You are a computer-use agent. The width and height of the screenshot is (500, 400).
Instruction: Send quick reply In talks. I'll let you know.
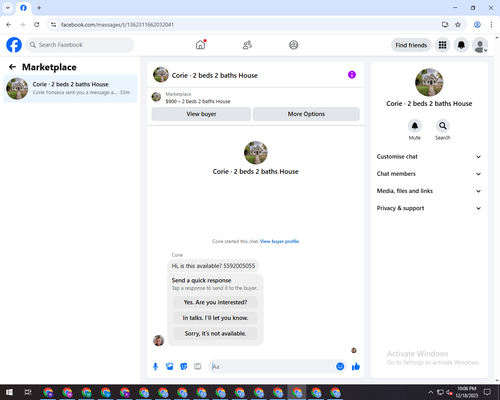click(215, 318)
